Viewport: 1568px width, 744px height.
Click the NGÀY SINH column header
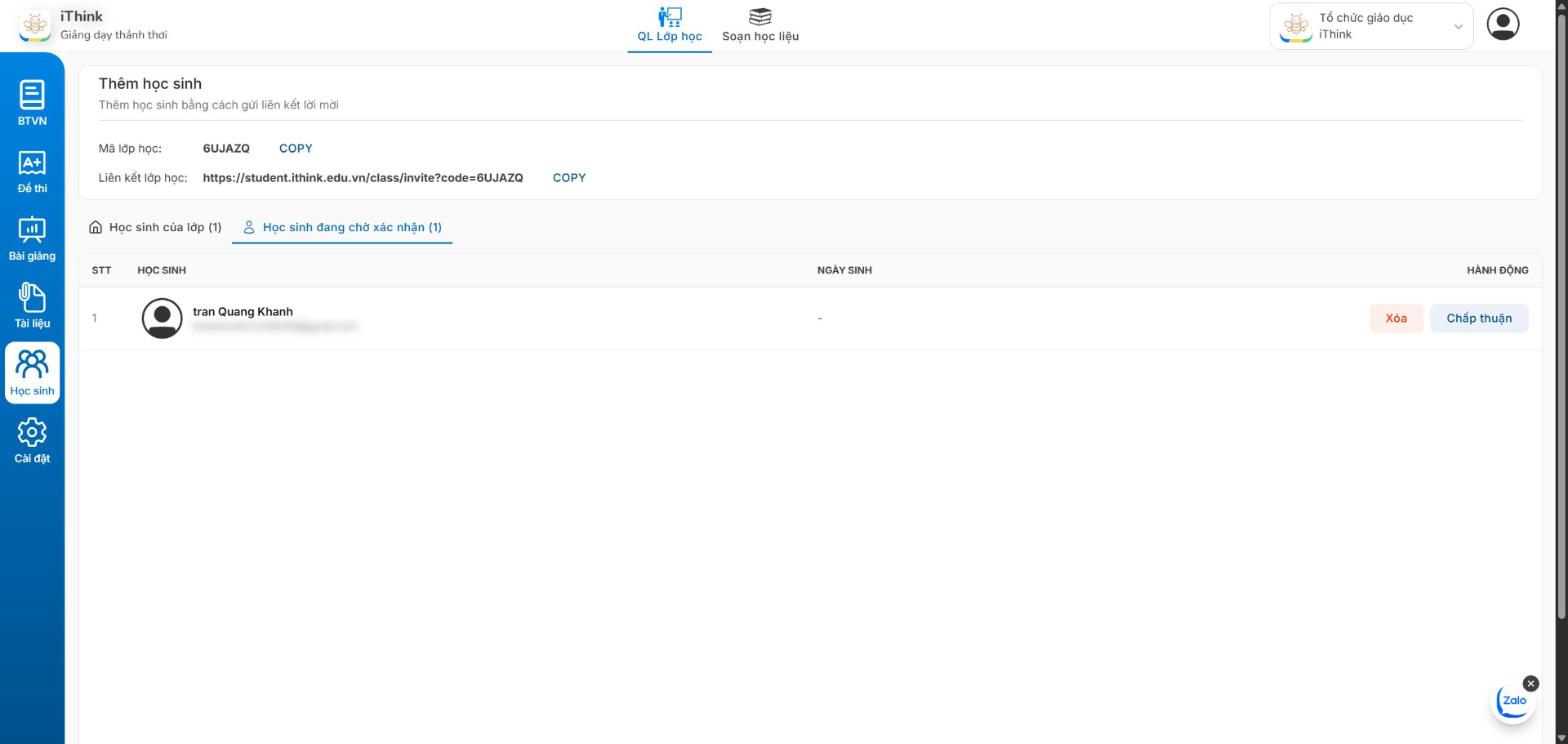click(x=844, y=270)
